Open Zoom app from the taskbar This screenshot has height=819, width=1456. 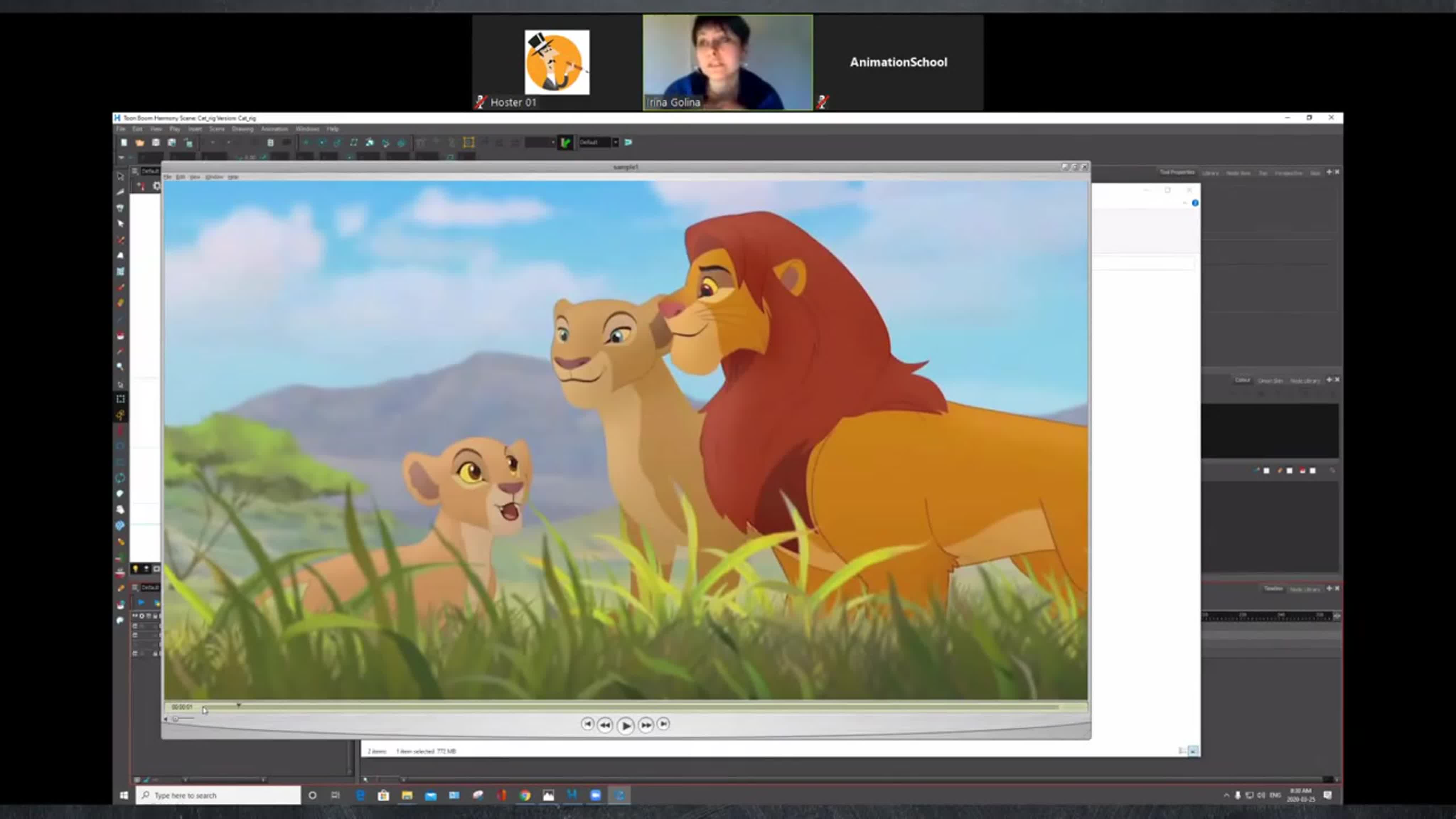(595, 795)
